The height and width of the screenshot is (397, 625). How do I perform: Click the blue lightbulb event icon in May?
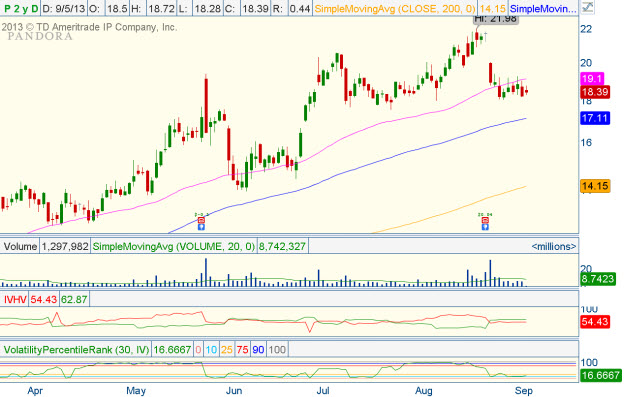tap(201, 227)
